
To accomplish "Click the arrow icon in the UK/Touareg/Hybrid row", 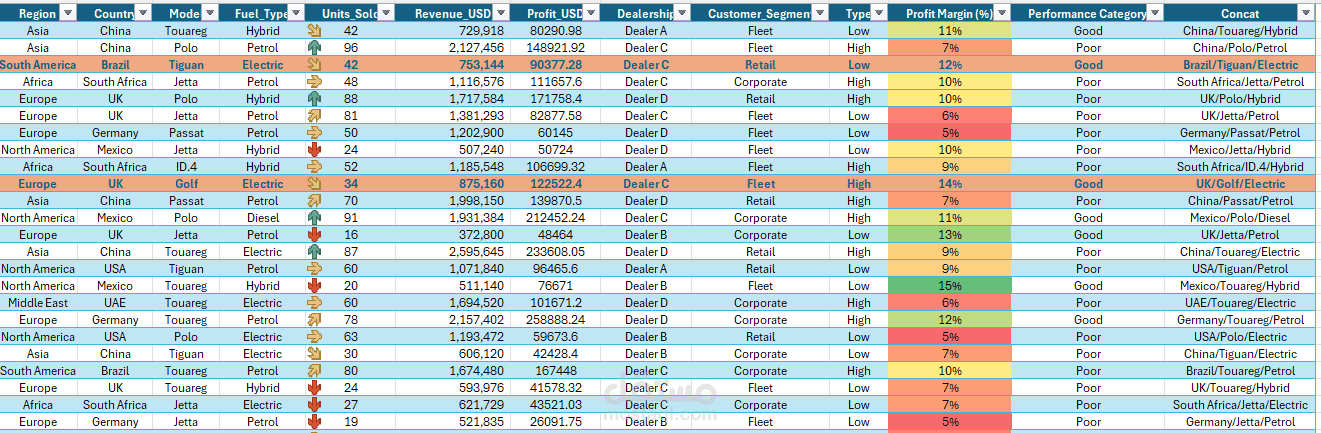I will point(315,388).
